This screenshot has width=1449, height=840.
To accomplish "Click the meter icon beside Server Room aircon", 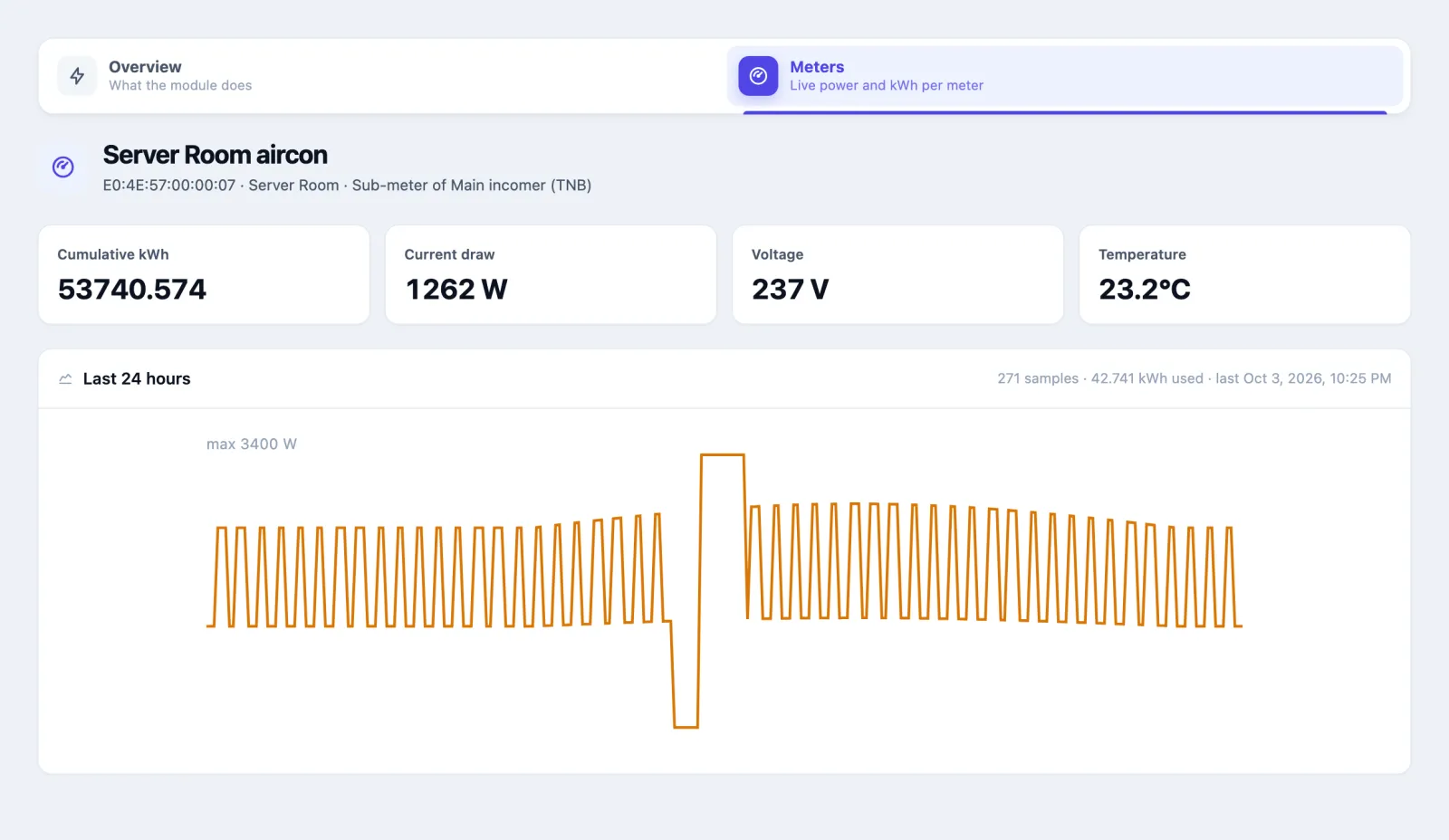I will coord(63,167).
